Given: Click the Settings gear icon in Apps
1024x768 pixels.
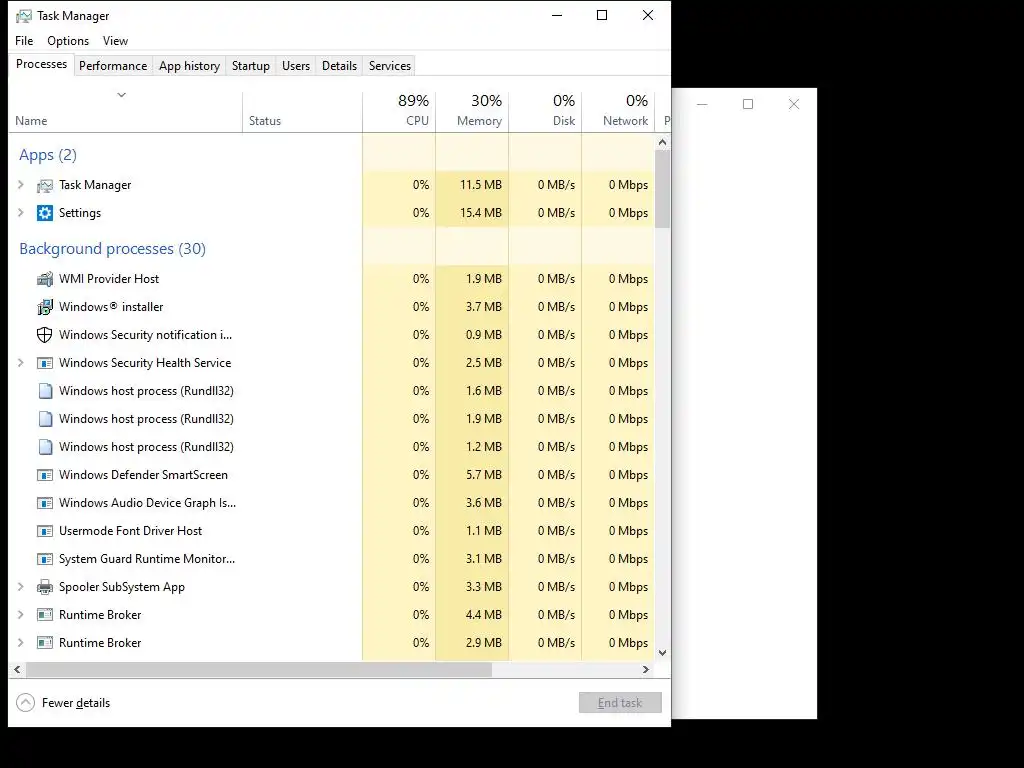Looking at the screenshot, I should [44, 213].
